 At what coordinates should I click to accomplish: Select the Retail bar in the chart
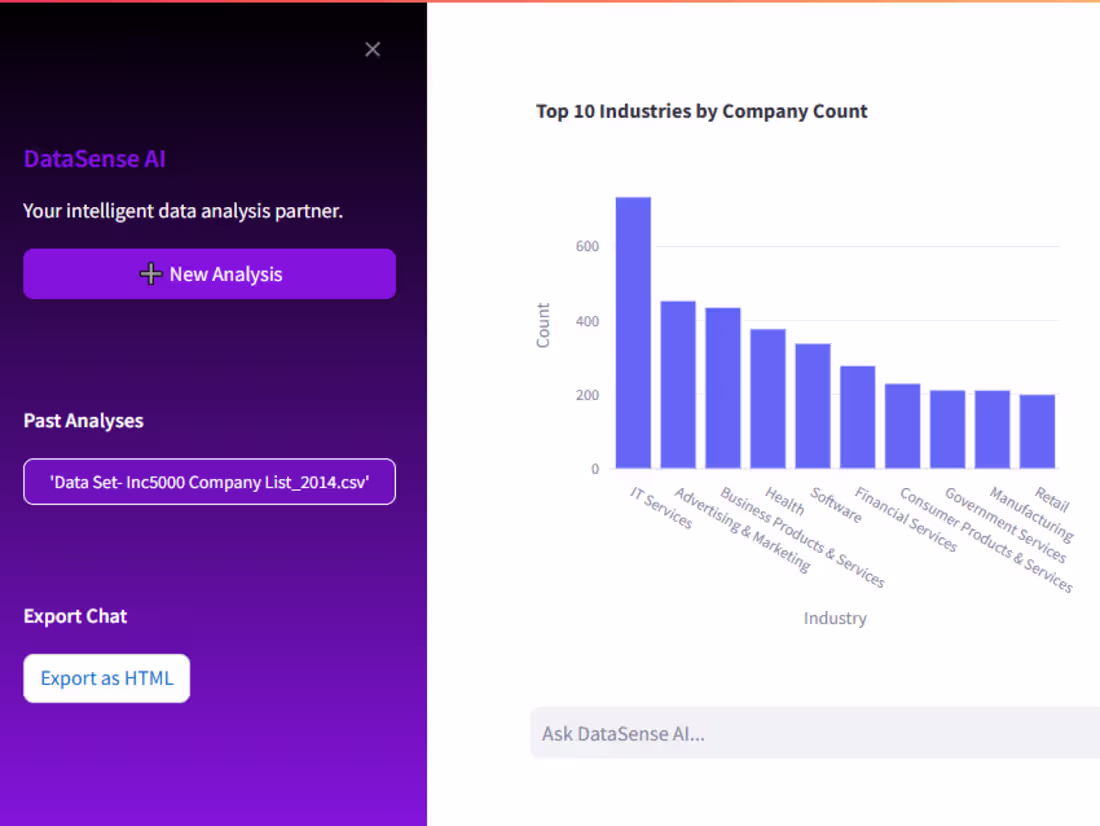[1037, 431]
